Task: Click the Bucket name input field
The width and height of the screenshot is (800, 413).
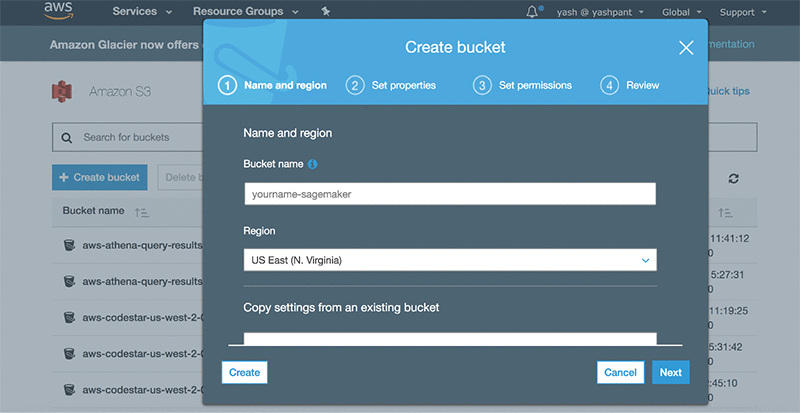Action: pyautogui.click(x=450, y=194)
